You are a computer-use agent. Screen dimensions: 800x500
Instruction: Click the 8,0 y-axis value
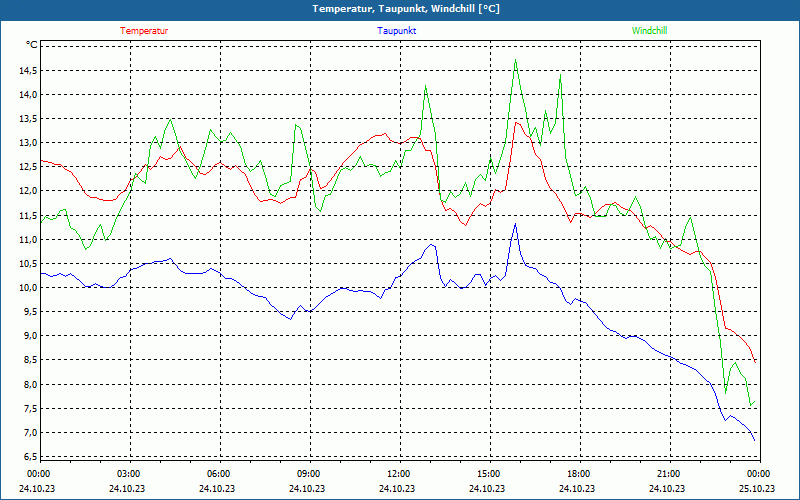(30, 384)
